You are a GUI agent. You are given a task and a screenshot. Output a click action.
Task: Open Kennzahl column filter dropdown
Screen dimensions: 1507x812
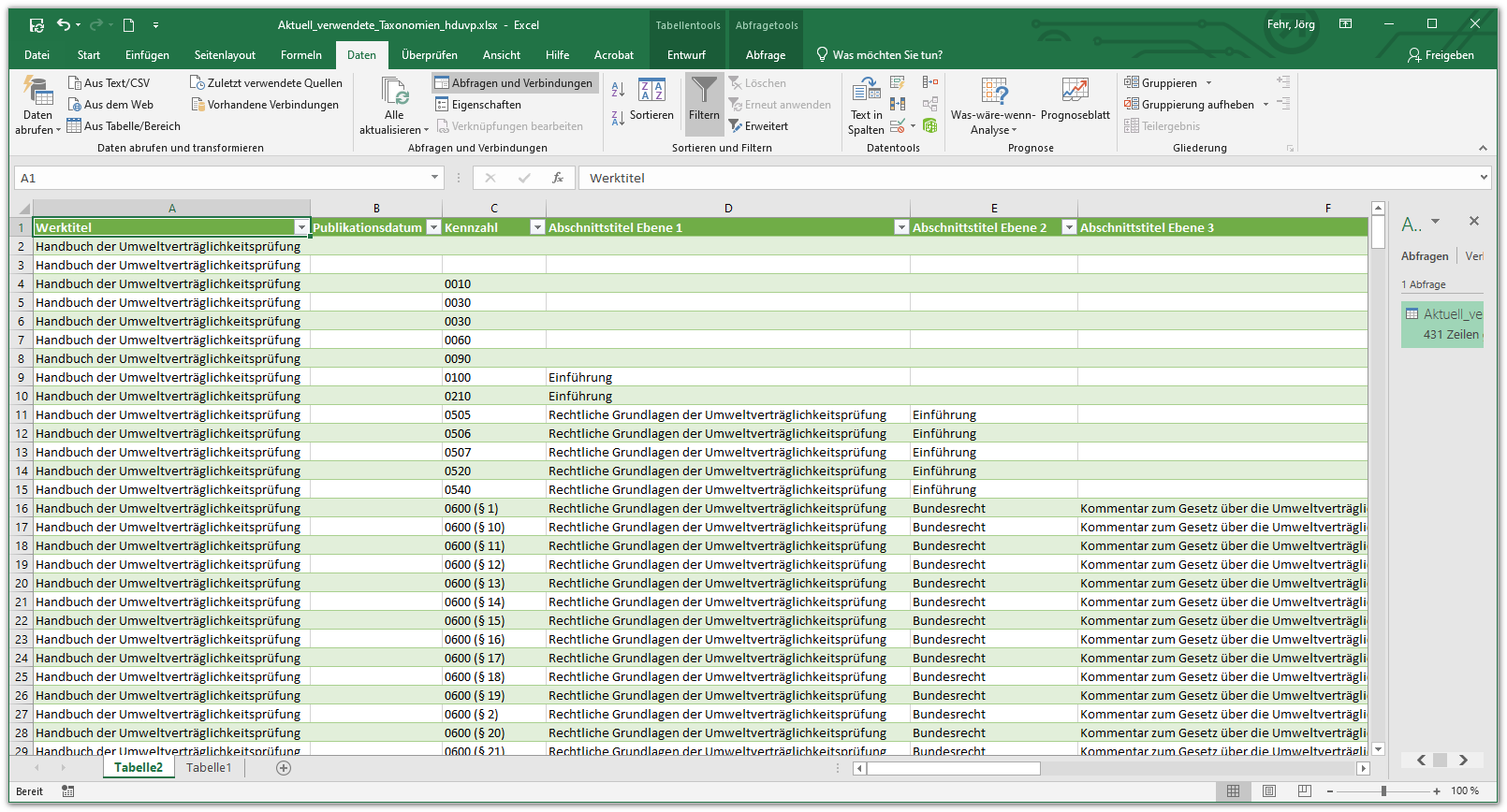pyautogui.click(x=536, y=227)
